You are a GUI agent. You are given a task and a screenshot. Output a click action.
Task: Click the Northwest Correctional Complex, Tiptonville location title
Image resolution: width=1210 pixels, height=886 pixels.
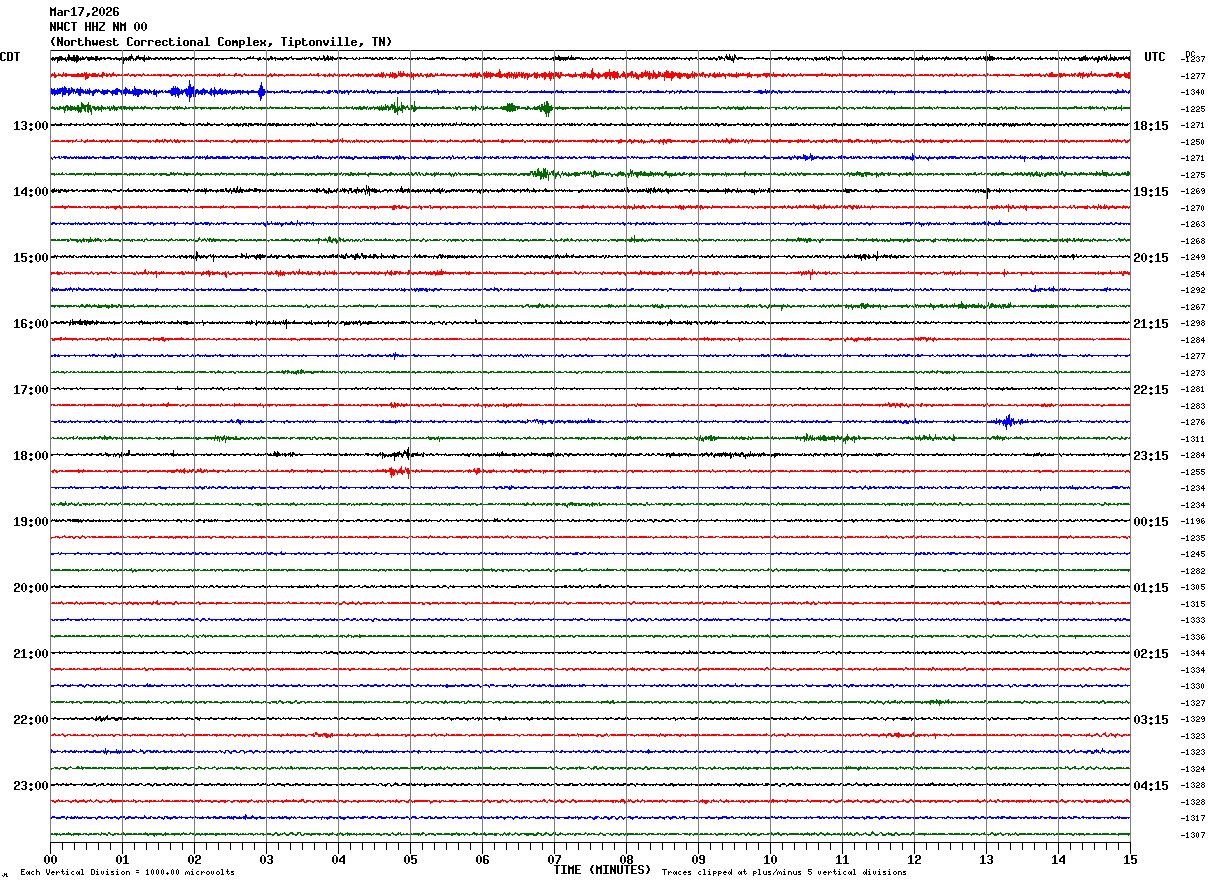pyautogui.click(x=221, y=42)
